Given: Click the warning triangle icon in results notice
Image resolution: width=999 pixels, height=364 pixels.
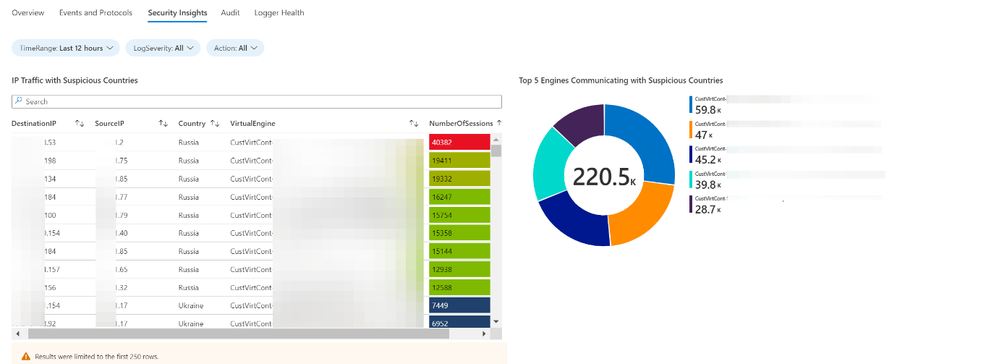Looking at the screenshot, I should pos(26,356).
